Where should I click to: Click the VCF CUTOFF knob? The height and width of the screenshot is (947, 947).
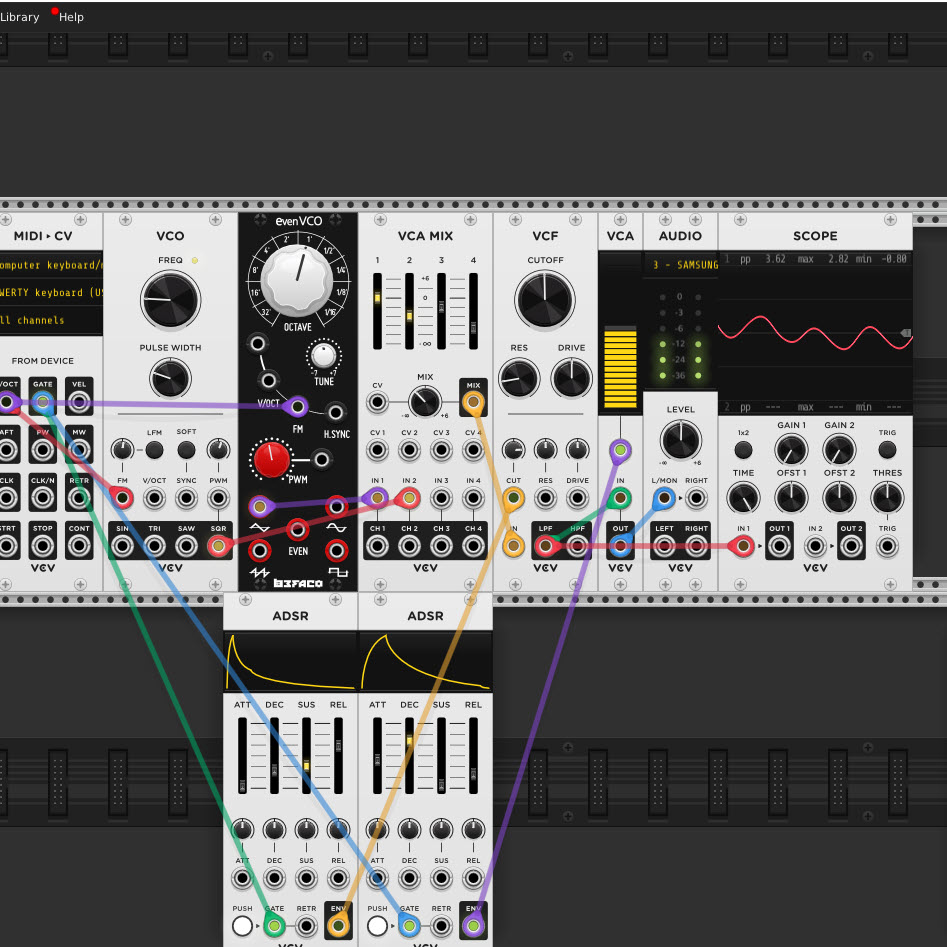point(545,300)
